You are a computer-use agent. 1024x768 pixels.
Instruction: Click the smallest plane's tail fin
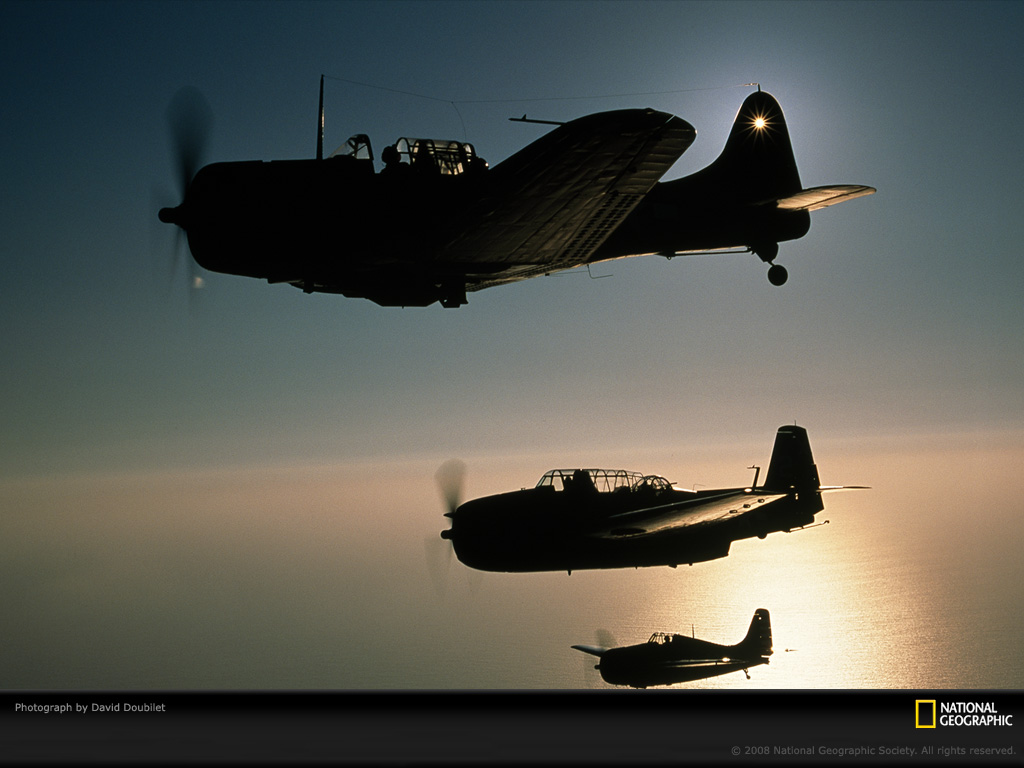coord(759,631)
